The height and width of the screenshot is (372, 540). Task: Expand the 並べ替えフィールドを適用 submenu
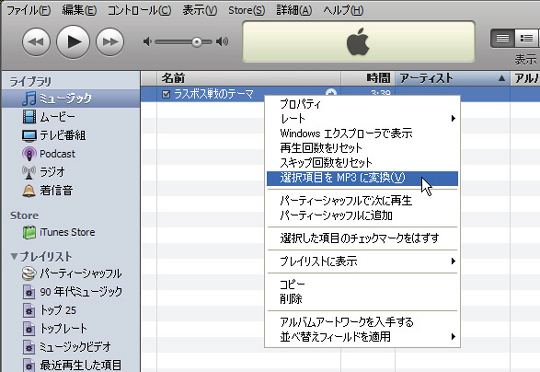coord(362,337)
